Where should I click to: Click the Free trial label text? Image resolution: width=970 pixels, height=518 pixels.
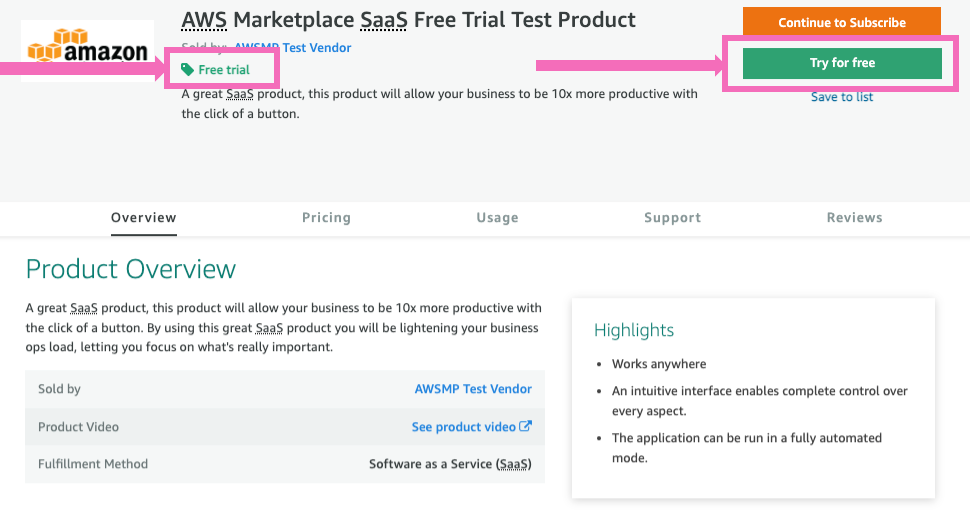tap(224, 70)
